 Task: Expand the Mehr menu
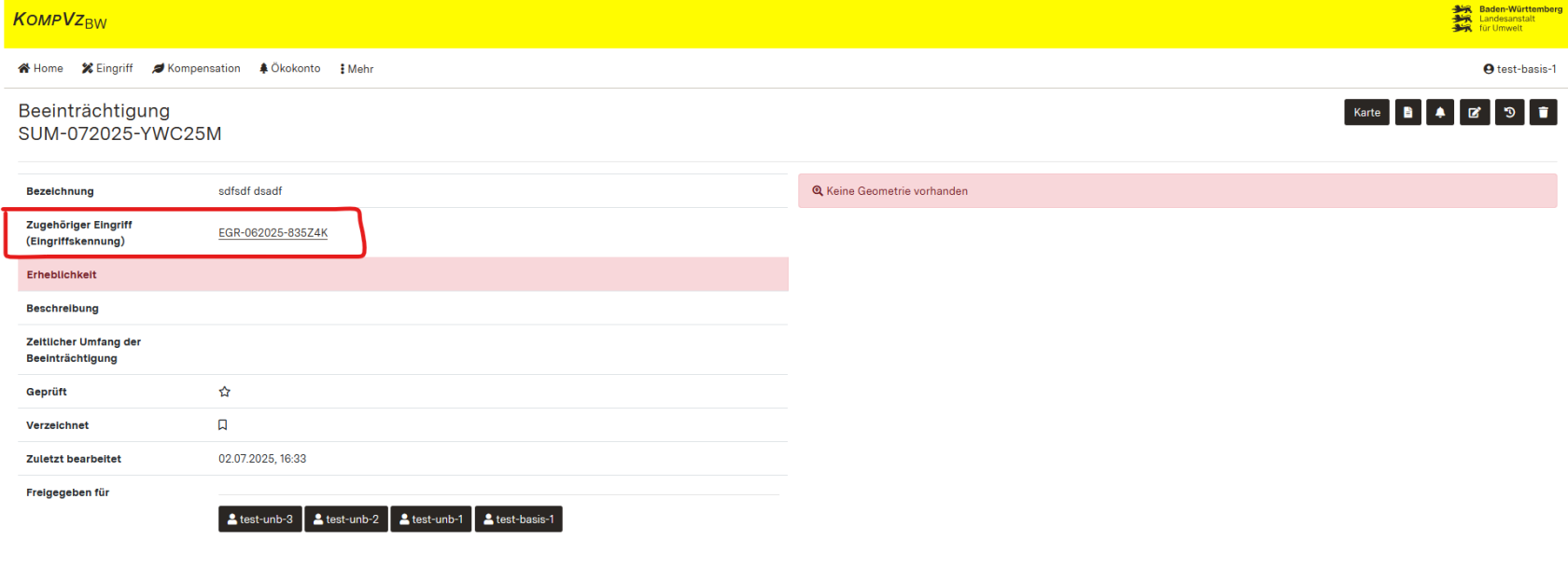pyautogui.click(x=357, y=69)
